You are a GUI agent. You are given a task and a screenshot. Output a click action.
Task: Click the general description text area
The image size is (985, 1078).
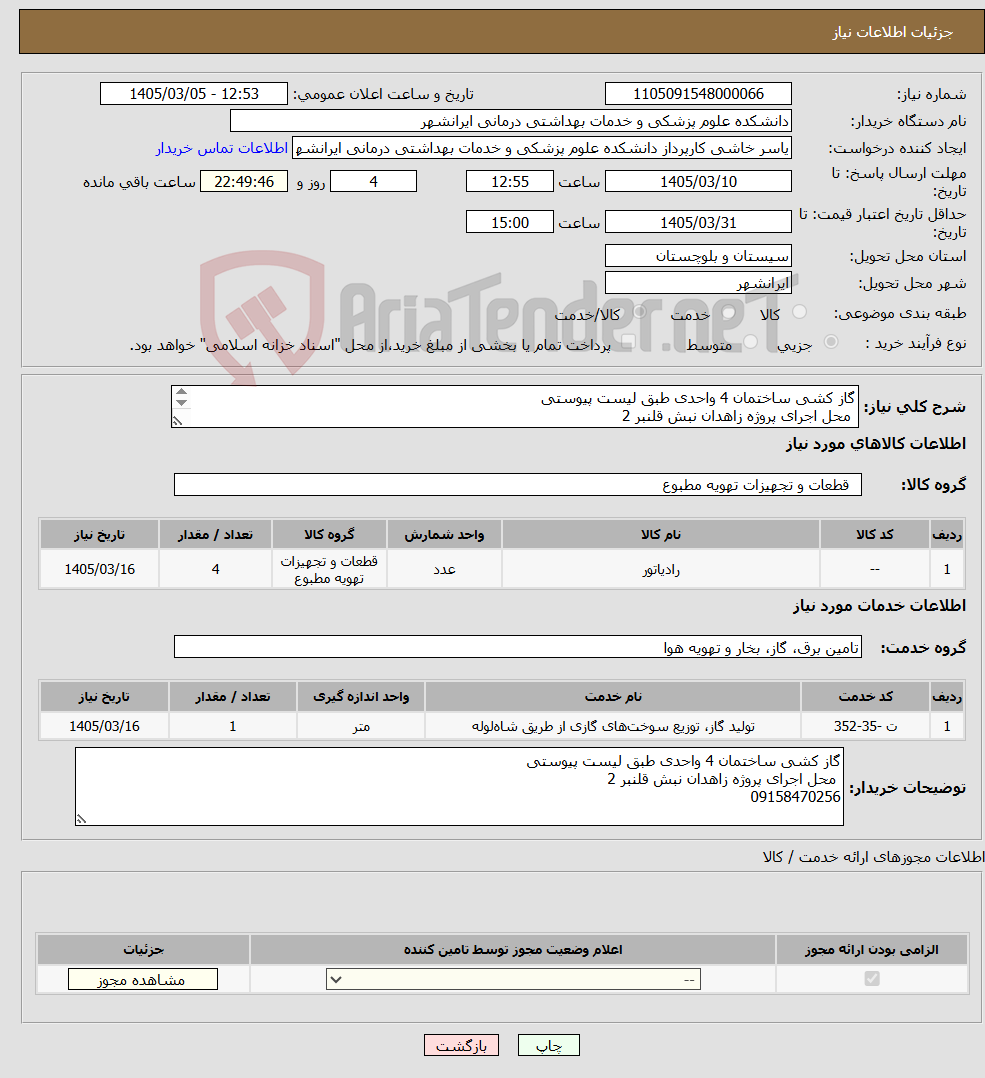tap(515, 406)
